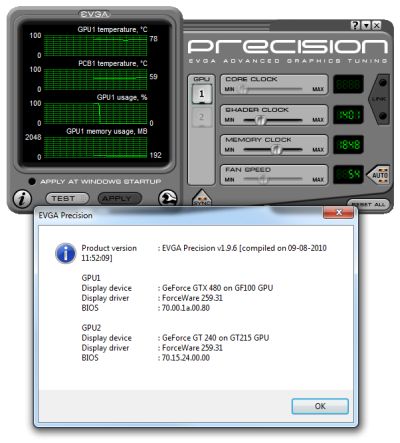Click the Core Clock slider handle

pyautogui.click(x=243, y=89)
